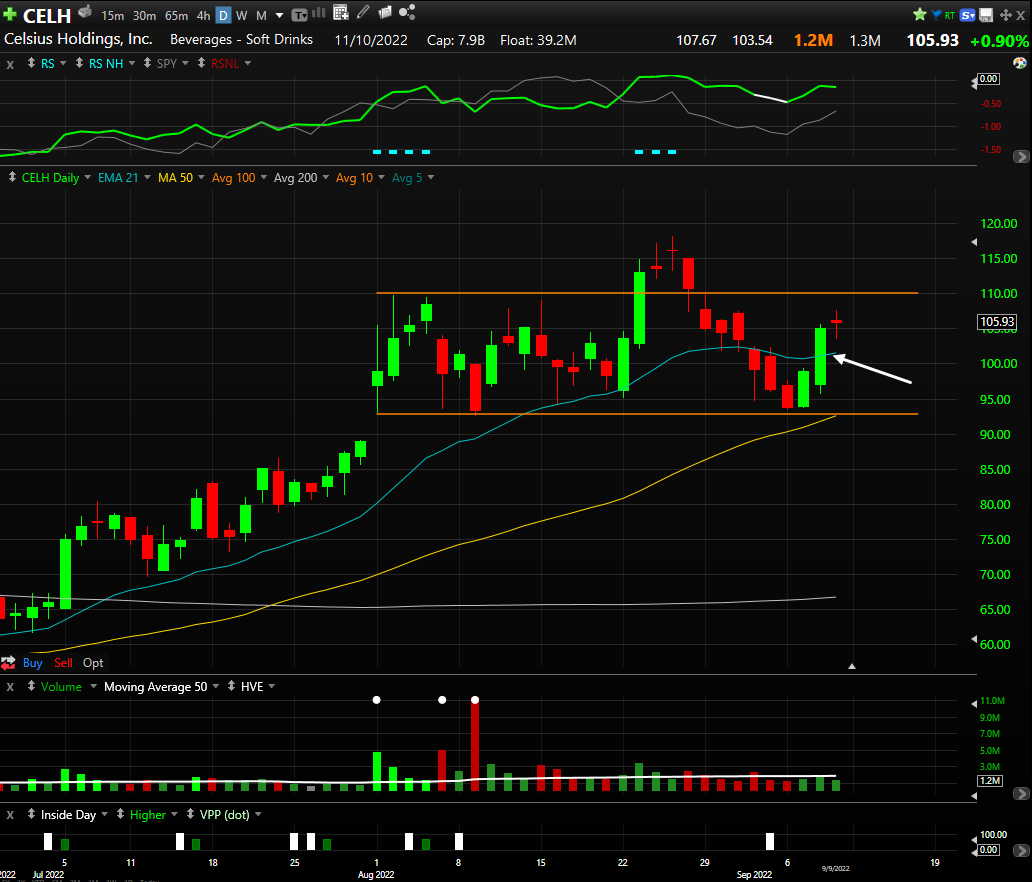Click the 105.93 price axis label

tap(997, 321)
